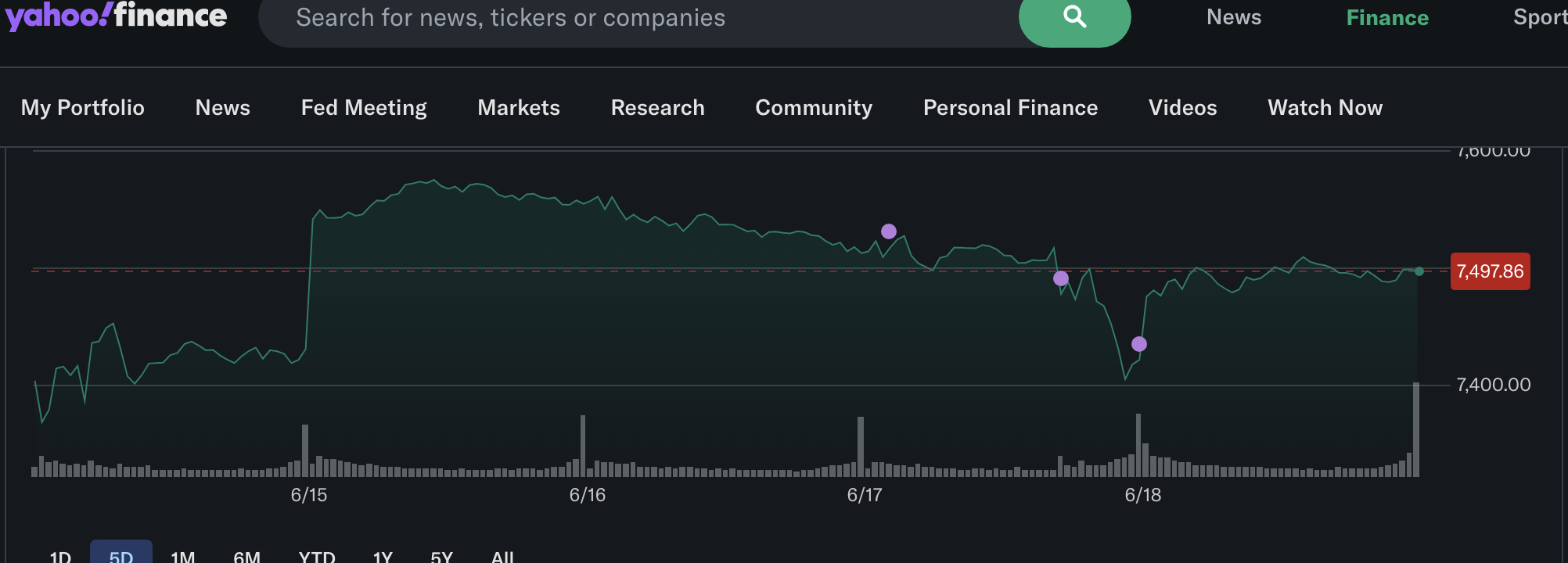Click the lowest purple event marker near 6/18
1568x563 pixels.
[x=1139, y=344]
